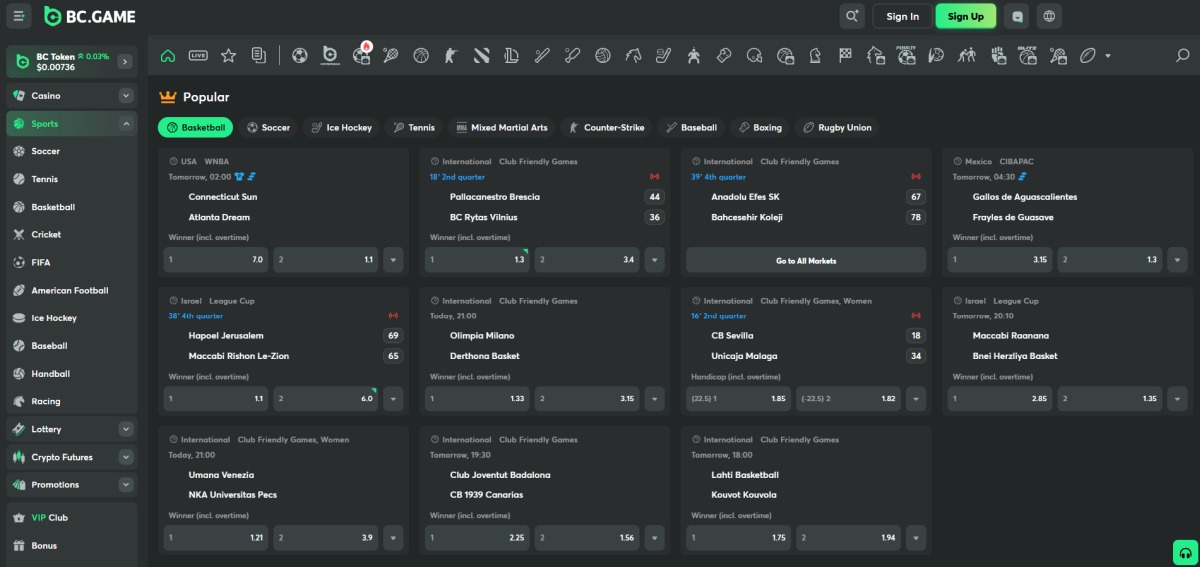Click the Sign In button

click(x=902, y=16)
